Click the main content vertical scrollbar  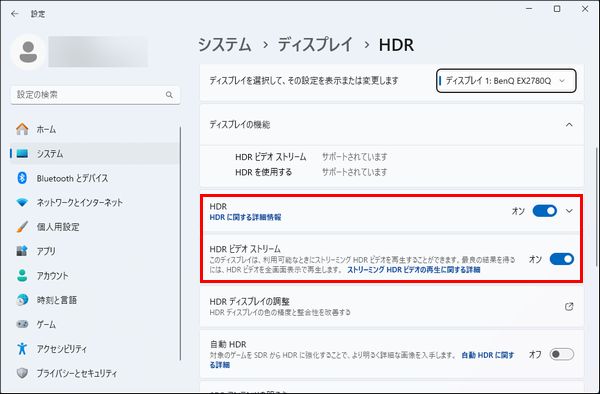point(596,207)
